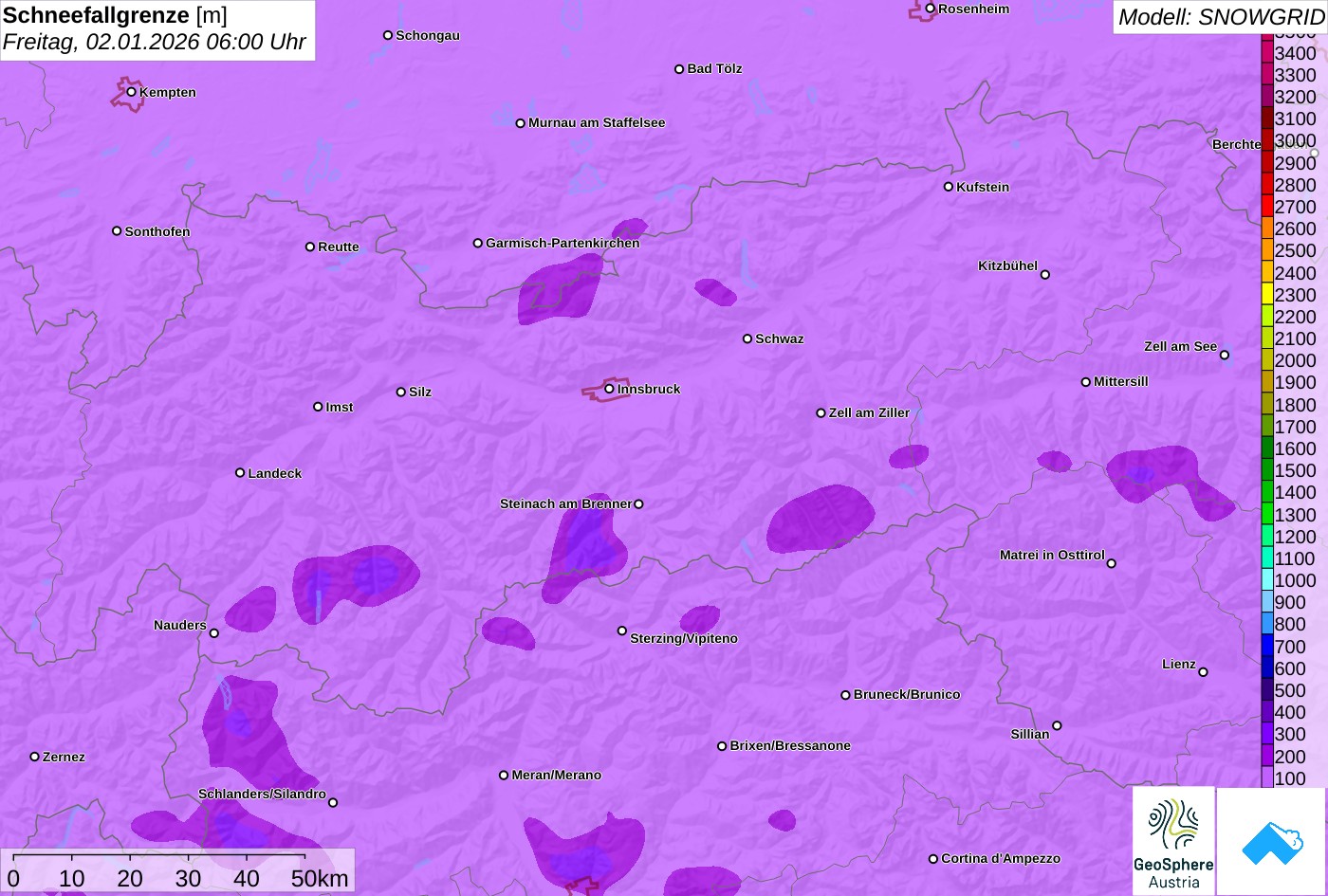Click the Zernez location dot
This screenshot has height=896, width=1328.
(x=35, y=757)
